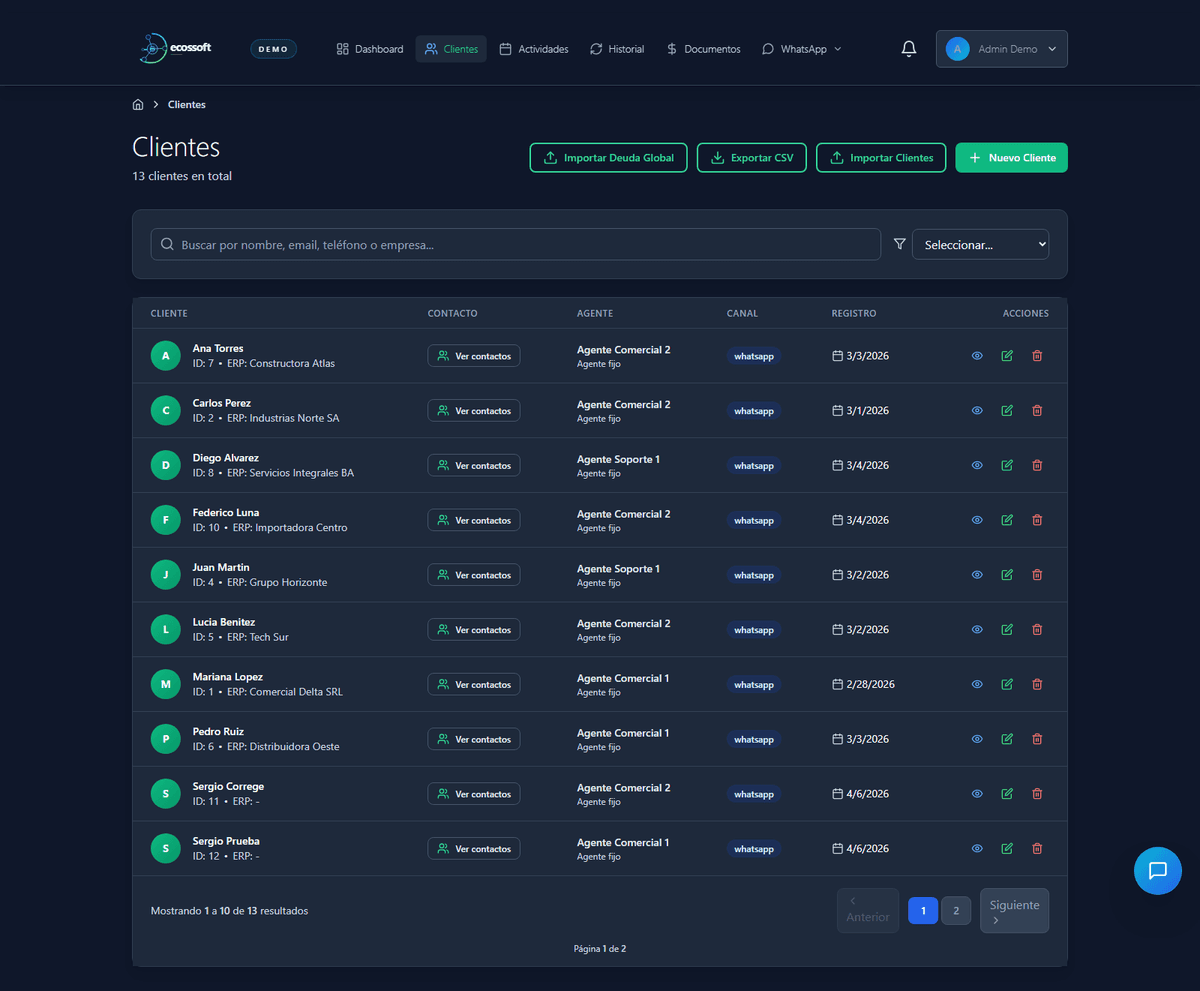
Task: View Sergio Correge details eye icon
Action: [x=977, y=794]
